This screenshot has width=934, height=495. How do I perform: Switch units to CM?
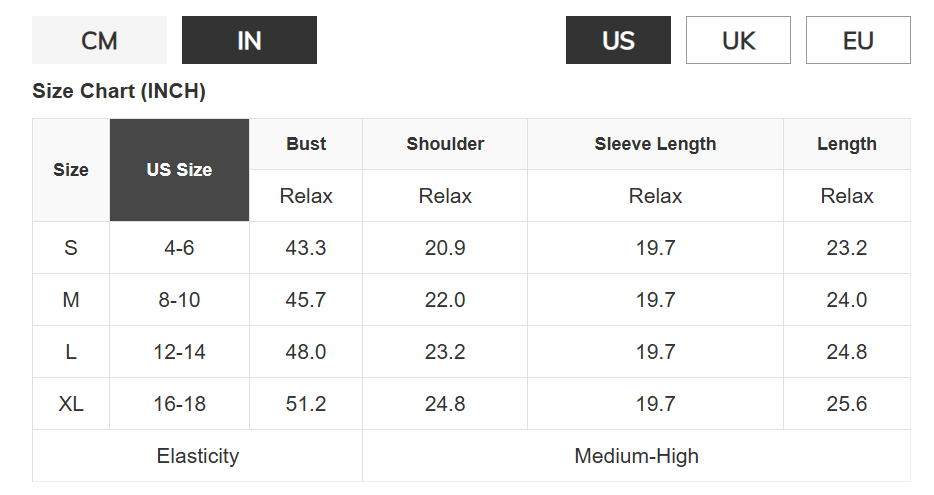[x=99, y=40]
